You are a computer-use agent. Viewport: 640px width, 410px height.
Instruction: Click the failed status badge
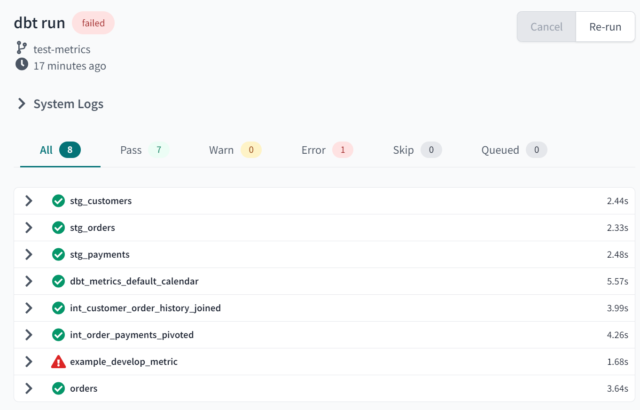click(93, 23)
